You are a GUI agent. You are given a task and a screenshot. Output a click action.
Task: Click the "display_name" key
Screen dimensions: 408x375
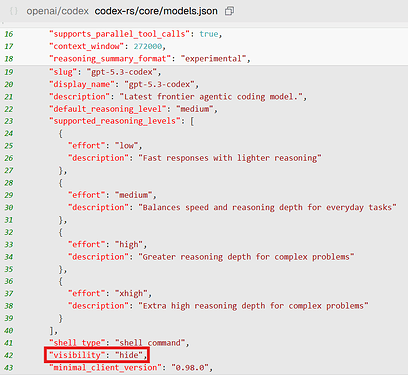point(82,84)
